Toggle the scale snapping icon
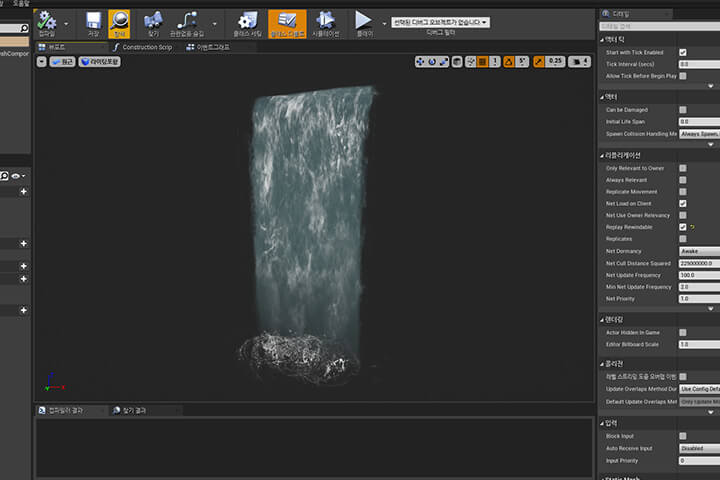720x480 pixels. coord(539,62)
